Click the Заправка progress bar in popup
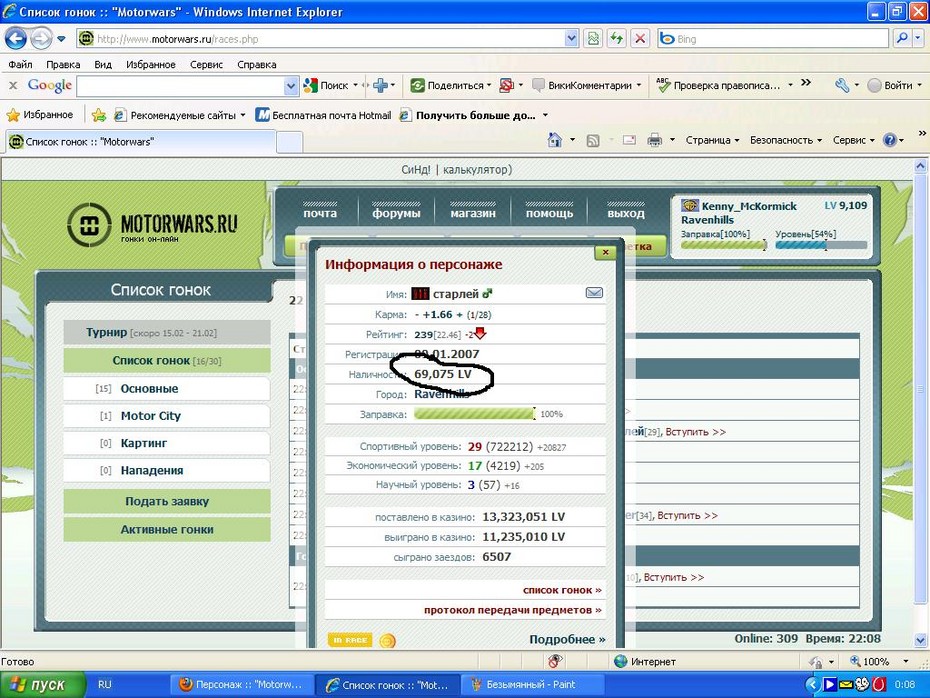The width and height of the screenshot is (930, 698). pos(474,414)
